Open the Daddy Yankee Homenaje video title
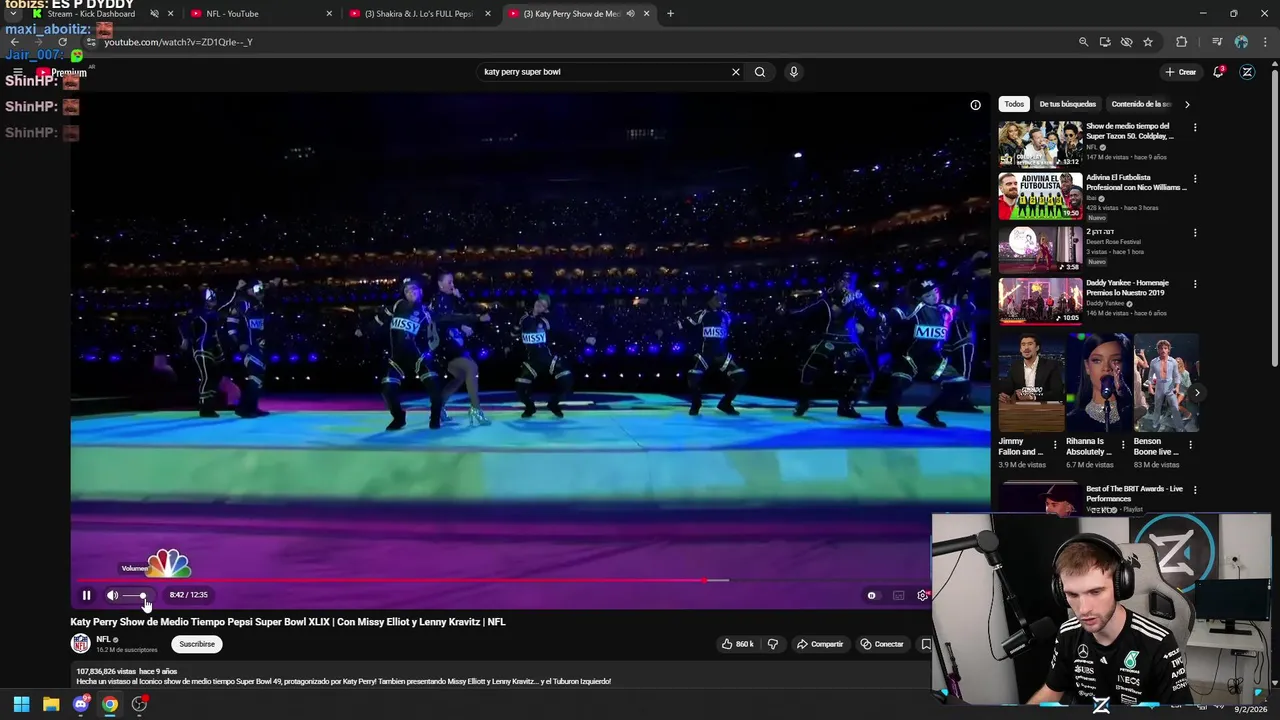 [1127, 288]
